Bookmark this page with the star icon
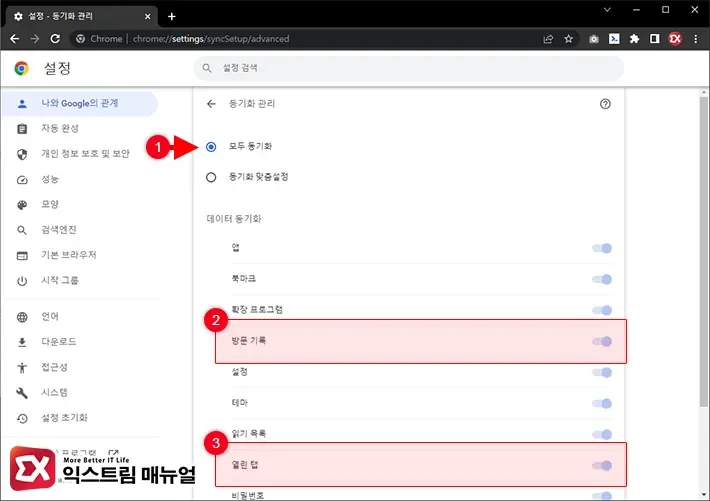This screenshot has height=501, width=710. [x=569, y=39]
